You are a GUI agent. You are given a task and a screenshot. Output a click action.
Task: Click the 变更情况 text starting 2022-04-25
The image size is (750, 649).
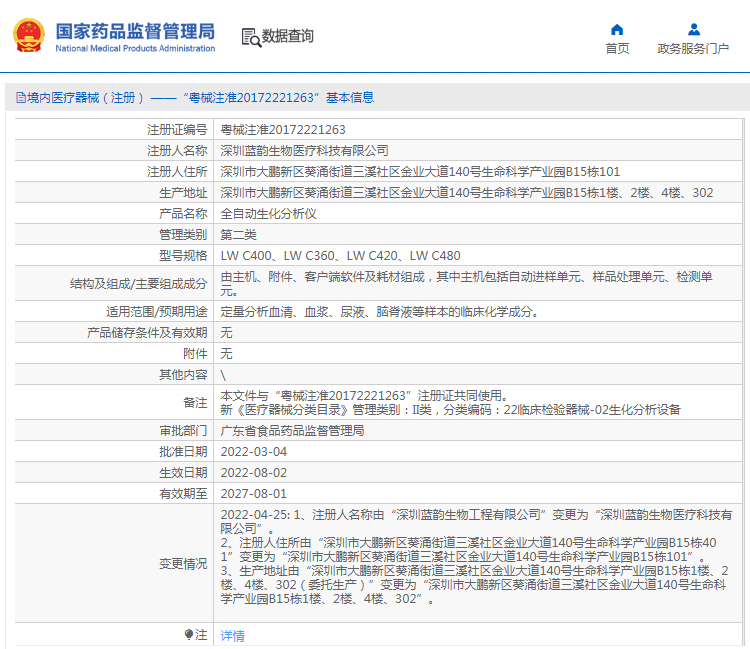coord(476,557)
